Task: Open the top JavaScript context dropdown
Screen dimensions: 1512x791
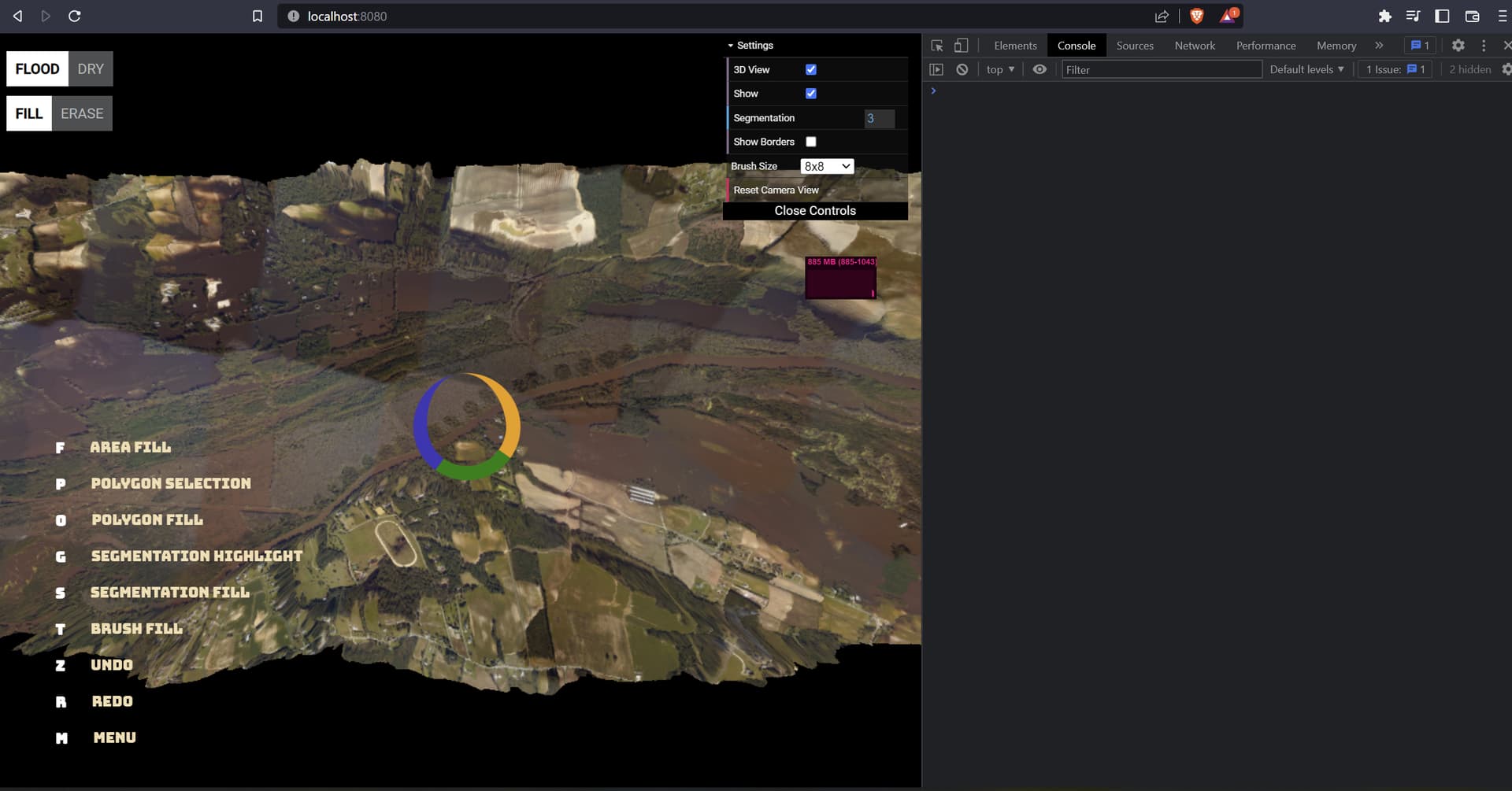Action: point(1000,69)
